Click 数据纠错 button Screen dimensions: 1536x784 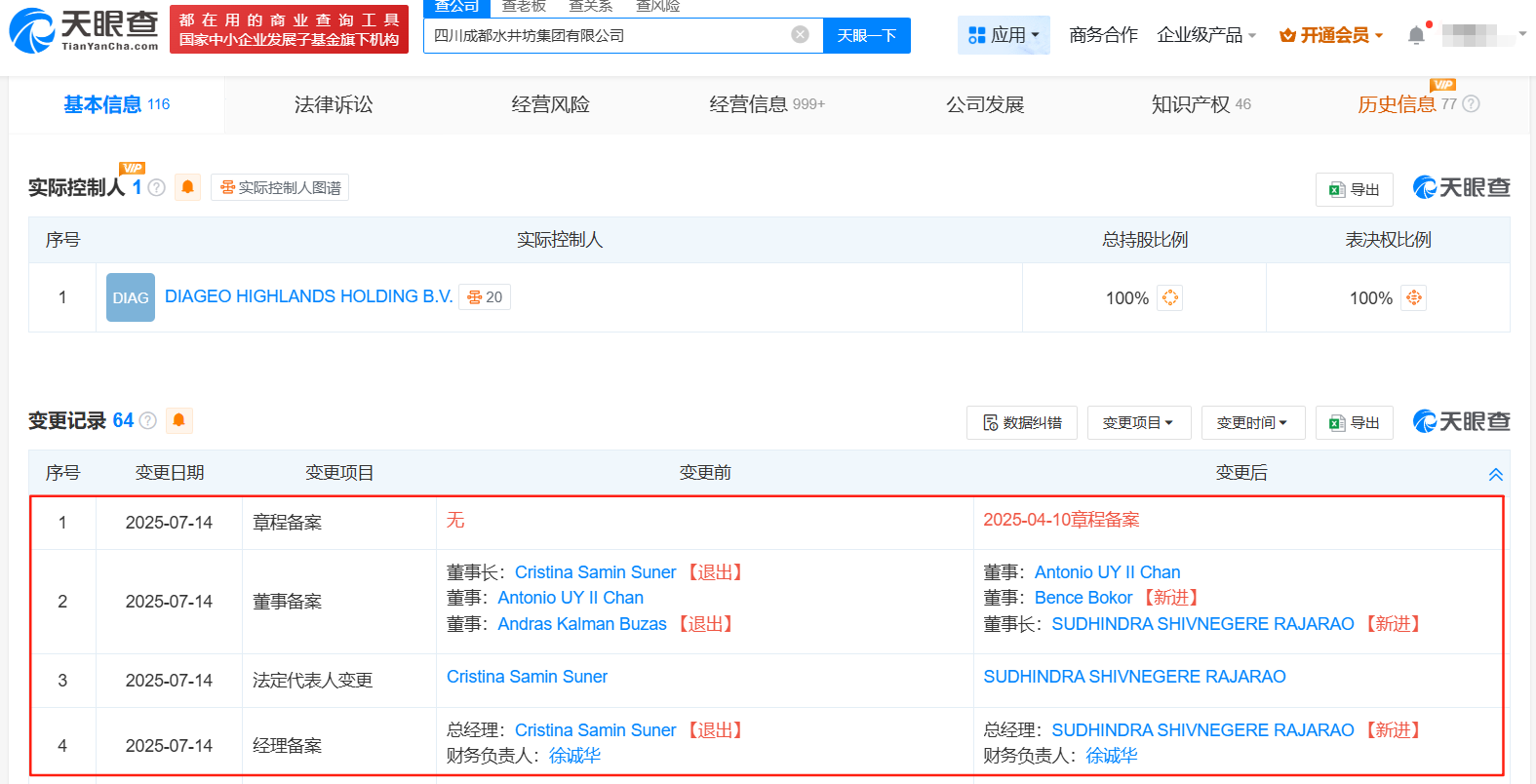click(x=1022, y=422)
